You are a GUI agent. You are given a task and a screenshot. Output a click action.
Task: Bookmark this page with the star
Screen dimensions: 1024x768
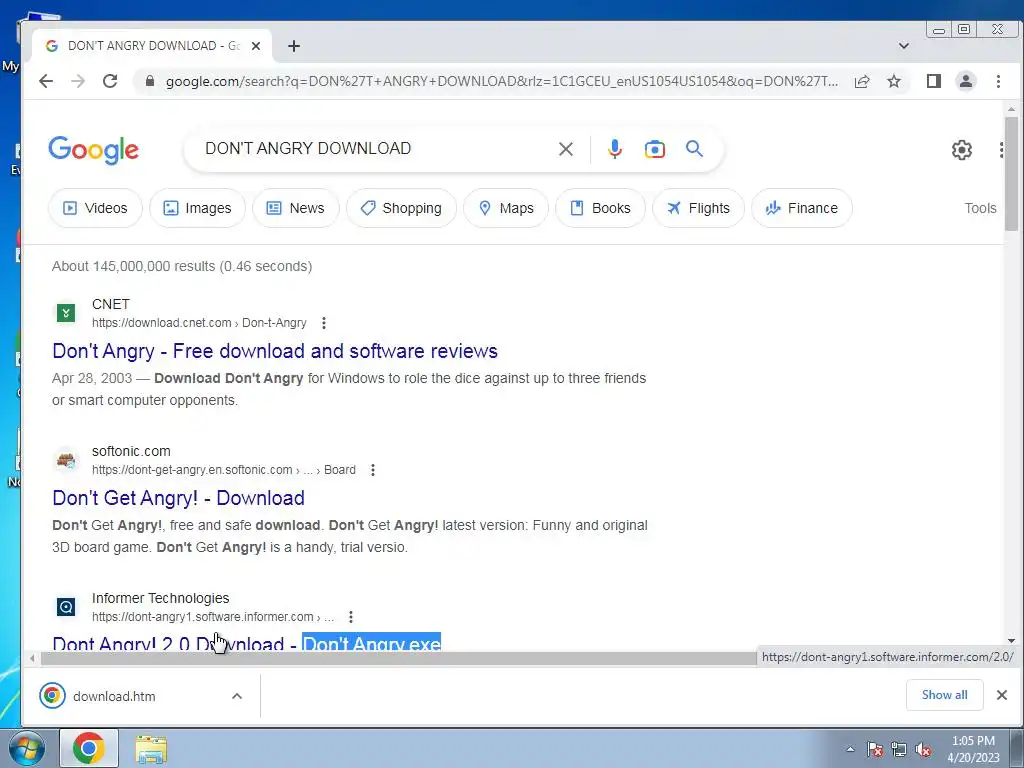click(893, 81)
